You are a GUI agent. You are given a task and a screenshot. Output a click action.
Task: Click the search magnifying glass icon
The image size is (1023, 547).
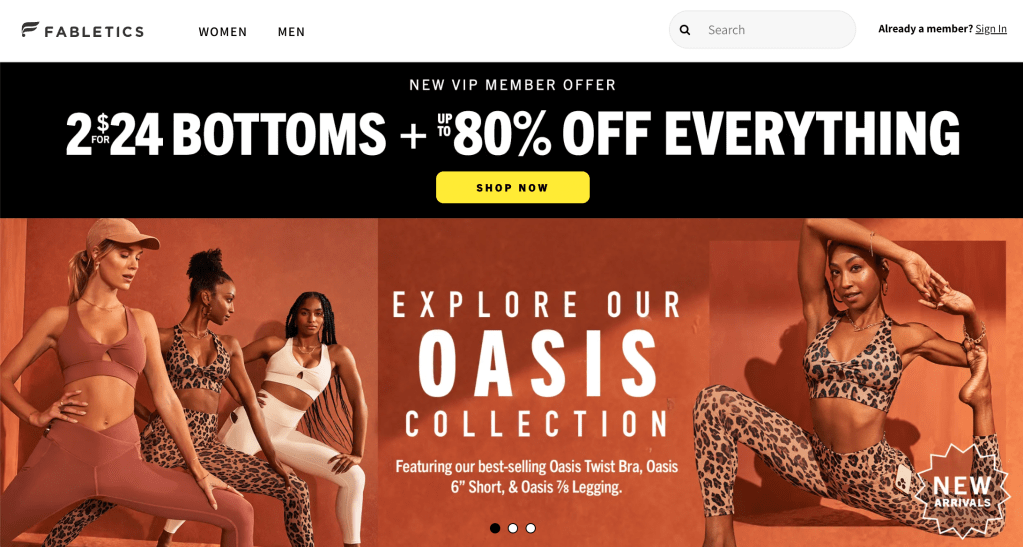point(685,30)
